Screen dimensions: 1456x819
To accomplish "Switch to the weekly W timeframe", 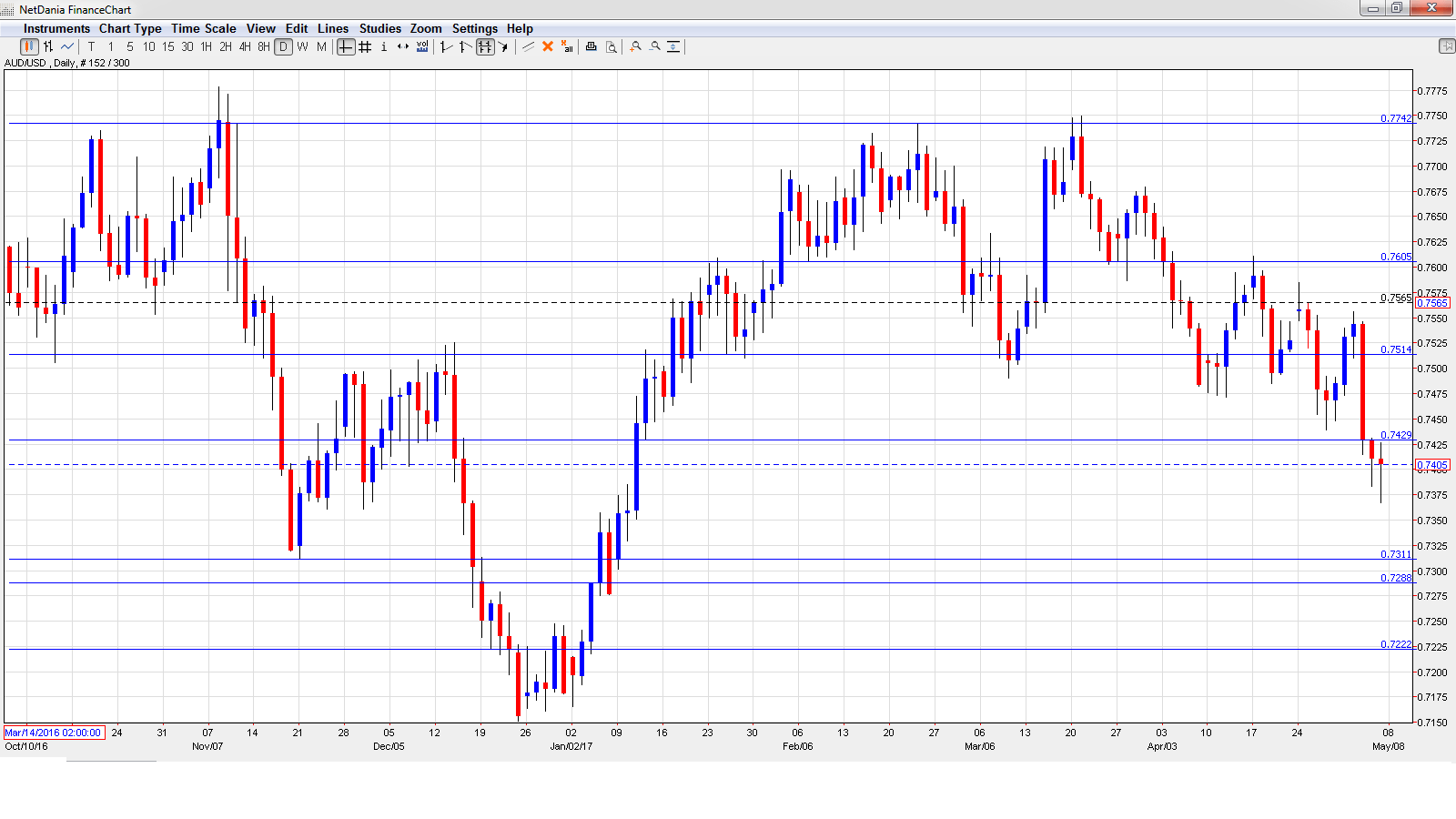I will 302,47.
